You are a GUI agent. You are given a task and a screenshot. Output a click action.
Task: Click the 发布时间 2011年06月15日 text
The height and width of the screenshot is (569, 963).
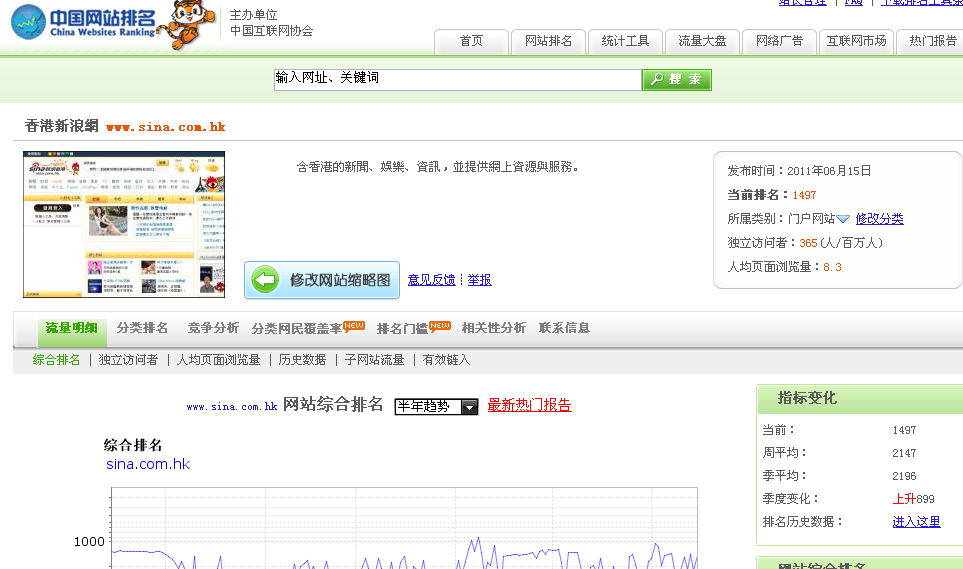click(x=799, y=171)
